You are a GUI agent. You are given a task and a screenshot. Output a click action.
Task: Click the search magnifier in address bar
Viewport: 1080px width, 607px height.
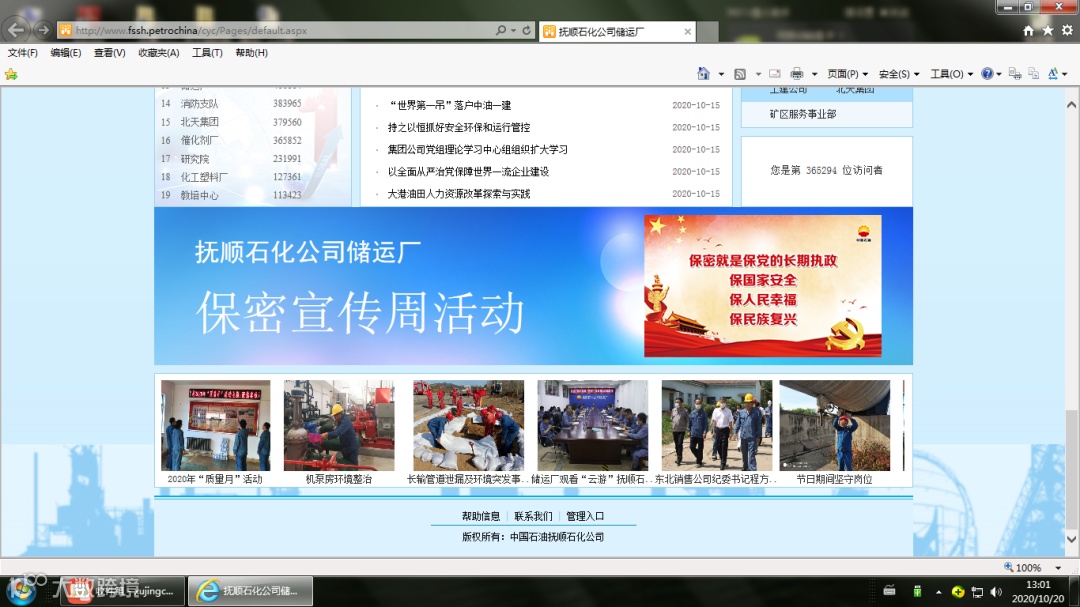point(501,30)
